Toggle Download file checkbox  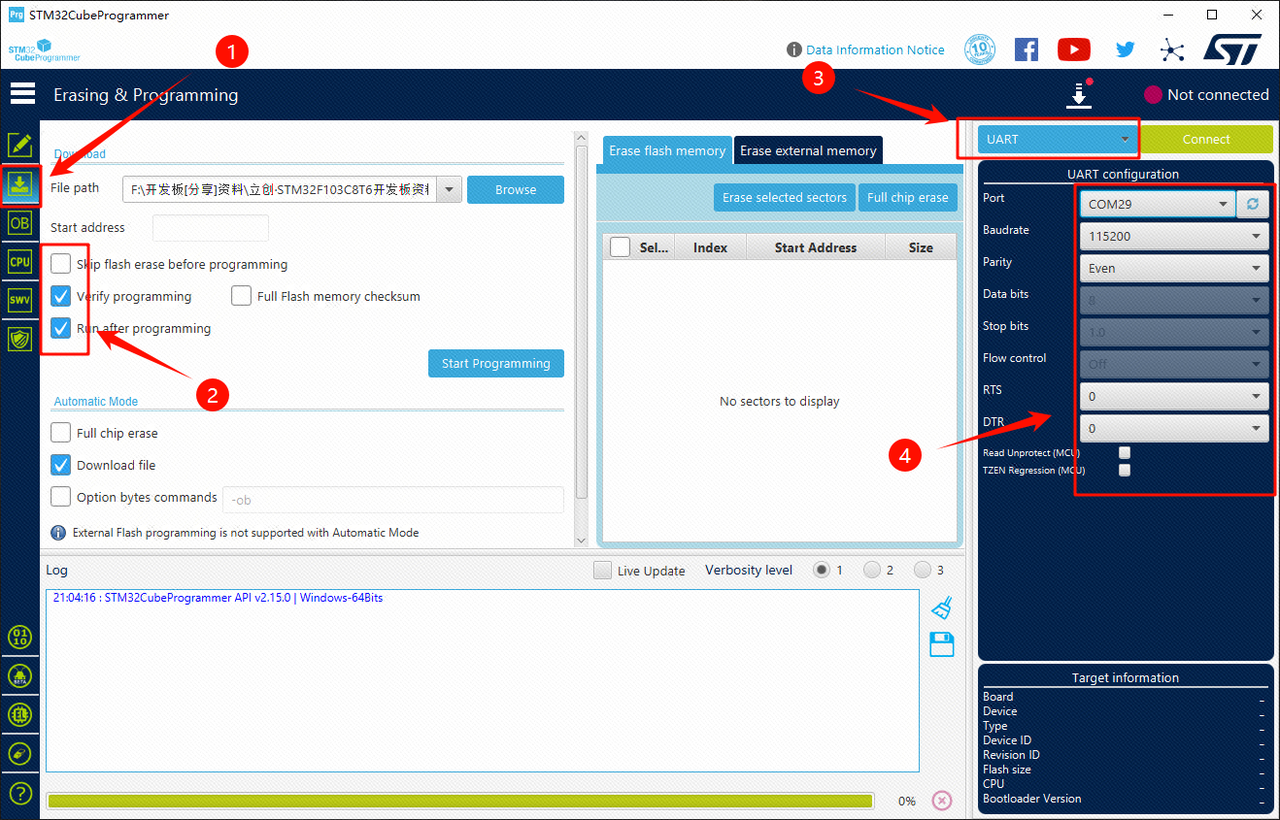pos(61,465)
